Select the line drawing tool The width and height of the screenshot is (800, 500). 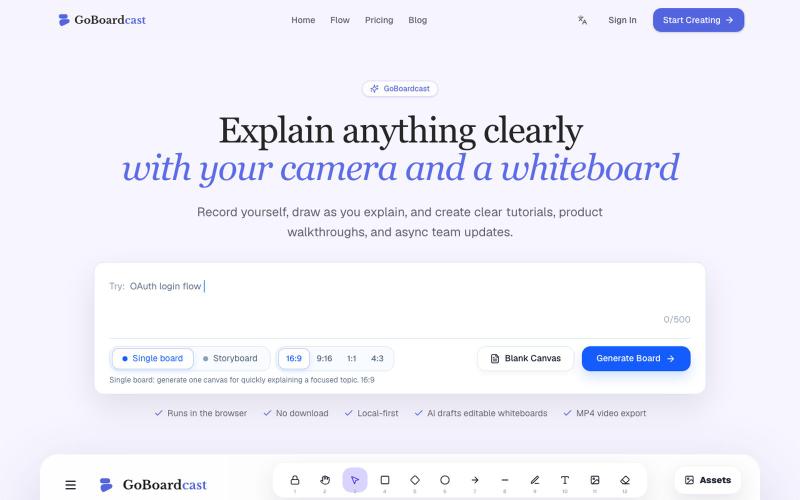click(505, 480)
